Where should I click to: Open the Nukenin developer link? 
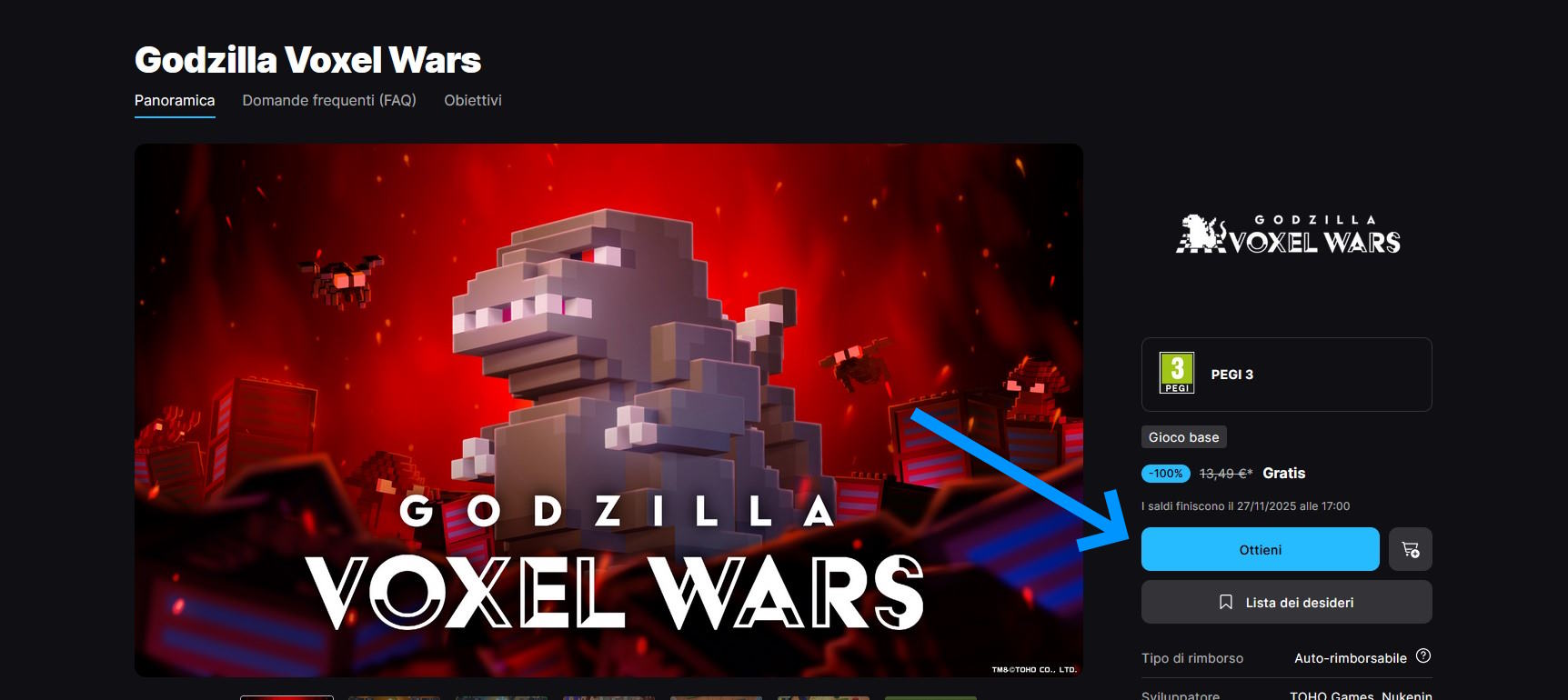(1407, 695)
